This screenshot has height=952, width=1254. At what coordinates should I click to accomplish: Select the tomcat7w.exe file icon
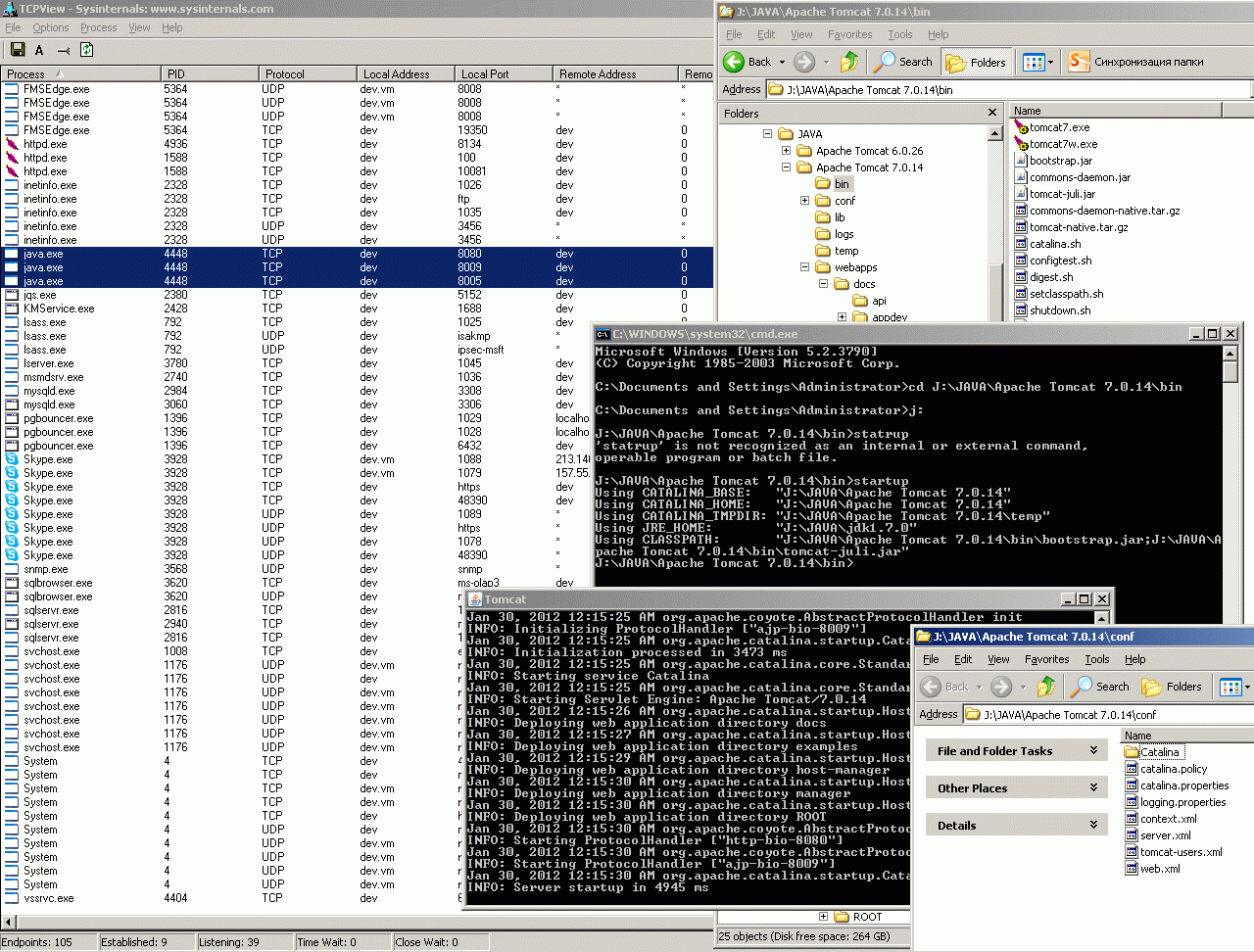1021,144
